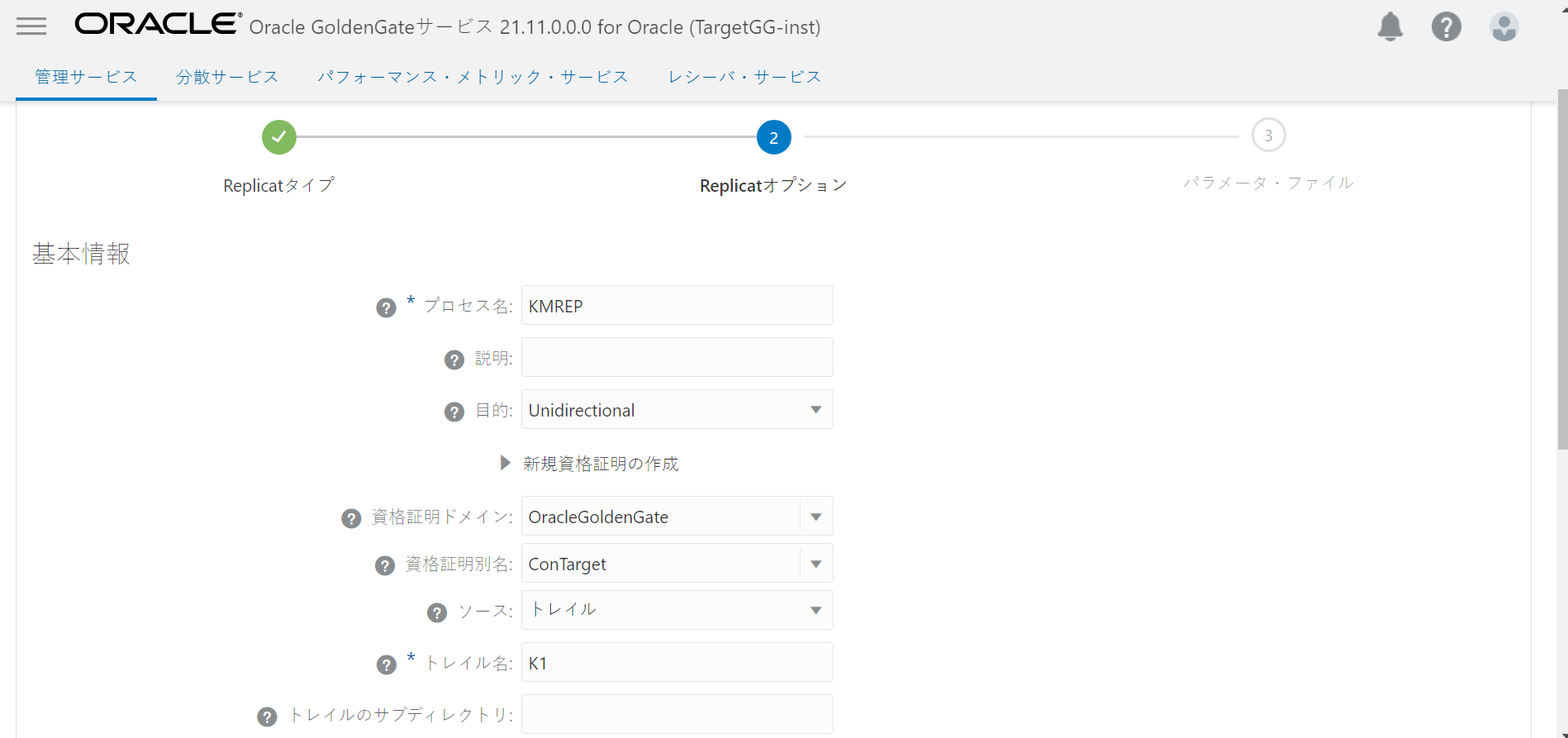The image size is (1568, 738).
Task: Click the 基本情報 section heading
Action: point(81,254)
